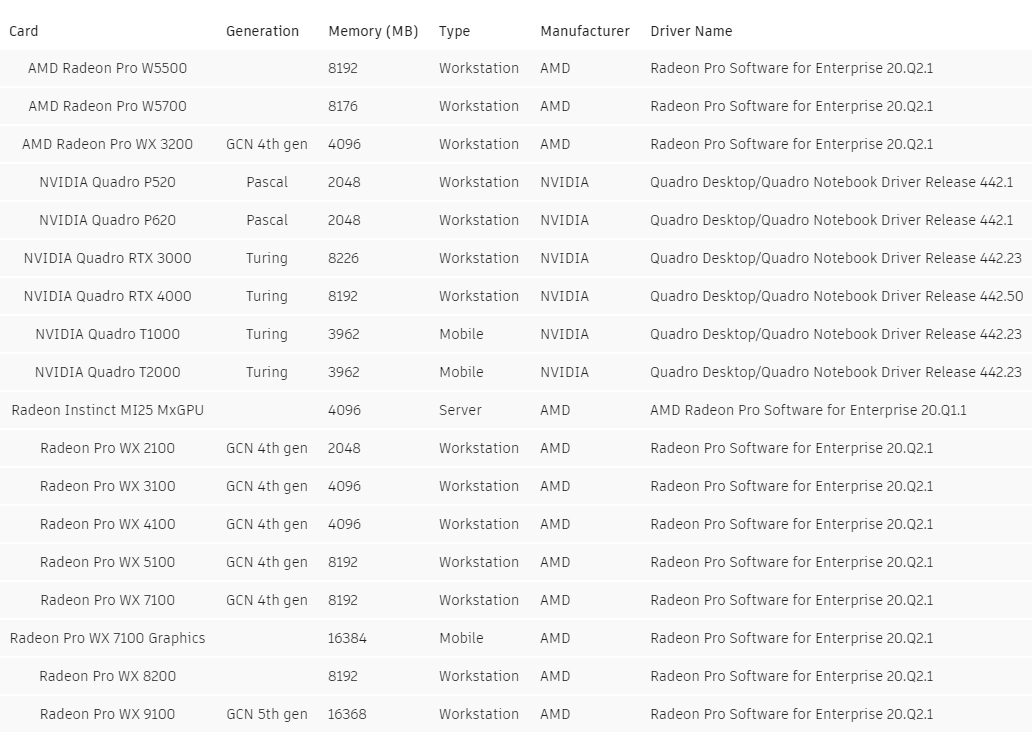Click the Turing generation for Quadro RTX 4000

coord(267,296)
